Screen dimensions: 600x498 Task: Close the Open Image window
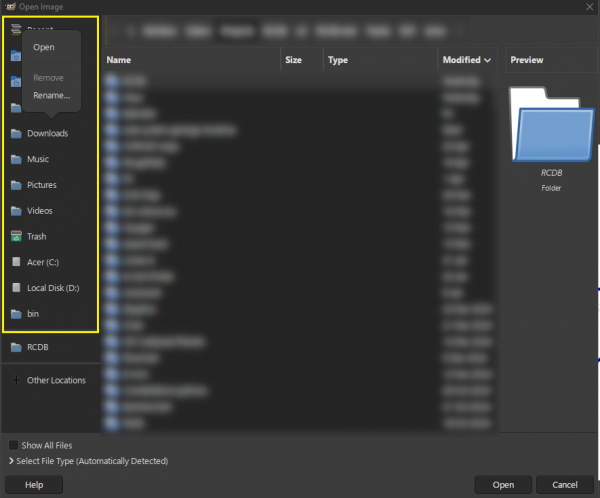[x=590, y=7]
